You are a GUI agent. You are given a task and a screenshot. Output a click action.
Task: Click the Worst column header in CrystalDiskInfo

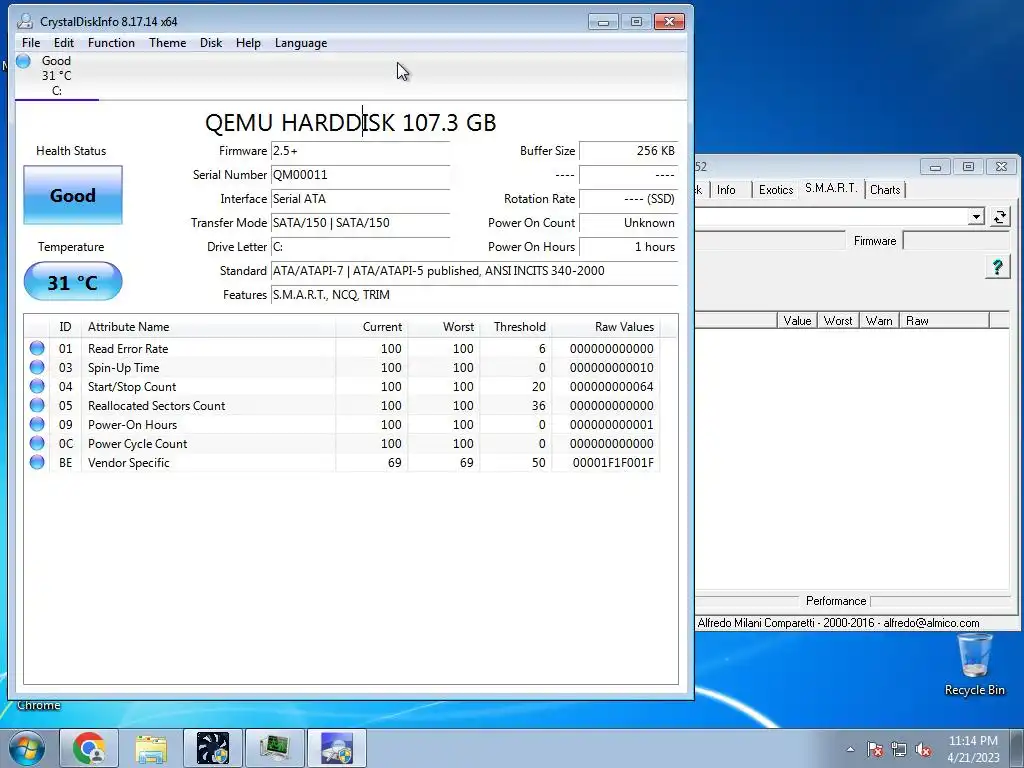coord(444,327)
